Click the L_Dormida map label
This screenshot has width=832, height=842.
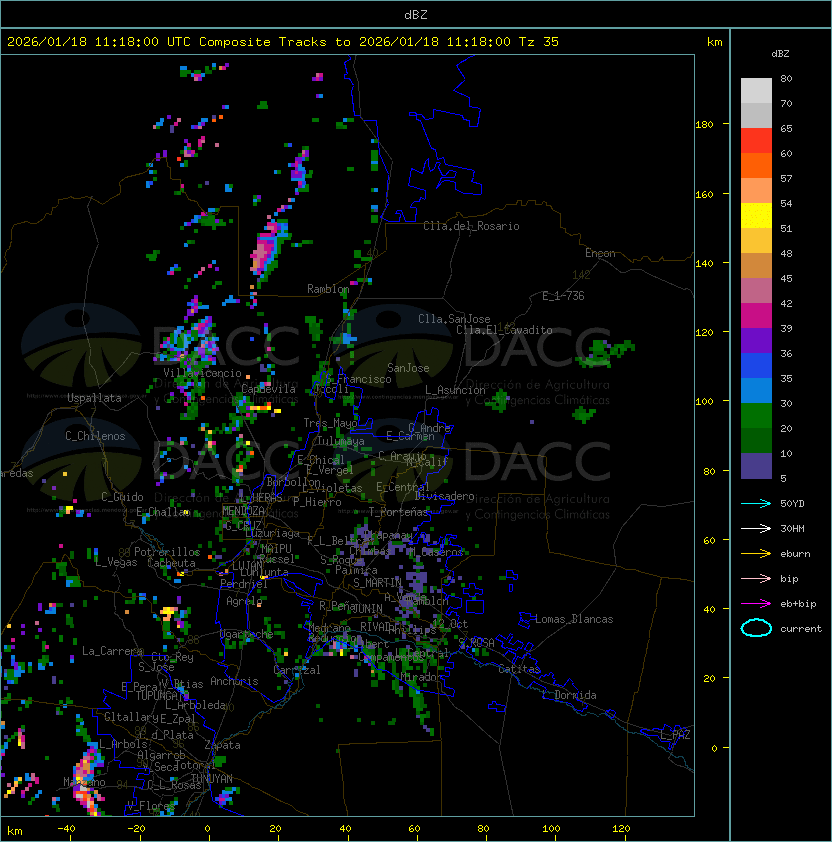(x=569, y=695)
